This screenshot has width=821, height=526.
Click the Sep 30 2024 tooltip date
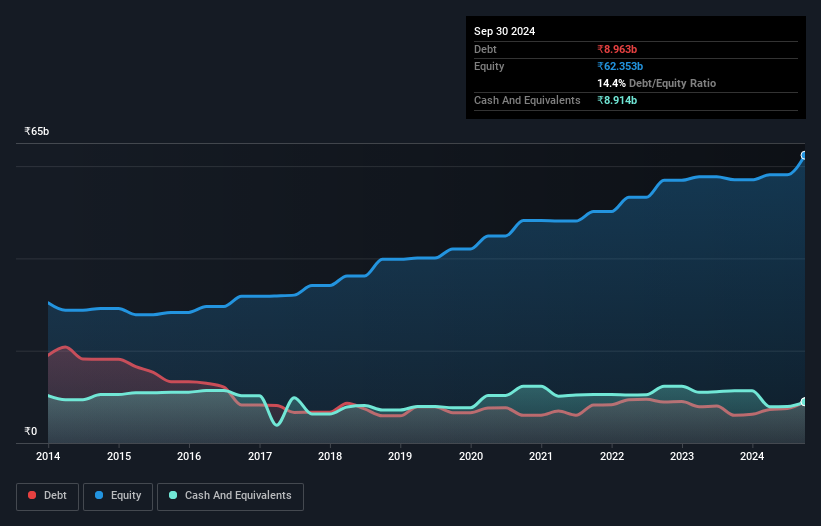[x=504, y=31]
